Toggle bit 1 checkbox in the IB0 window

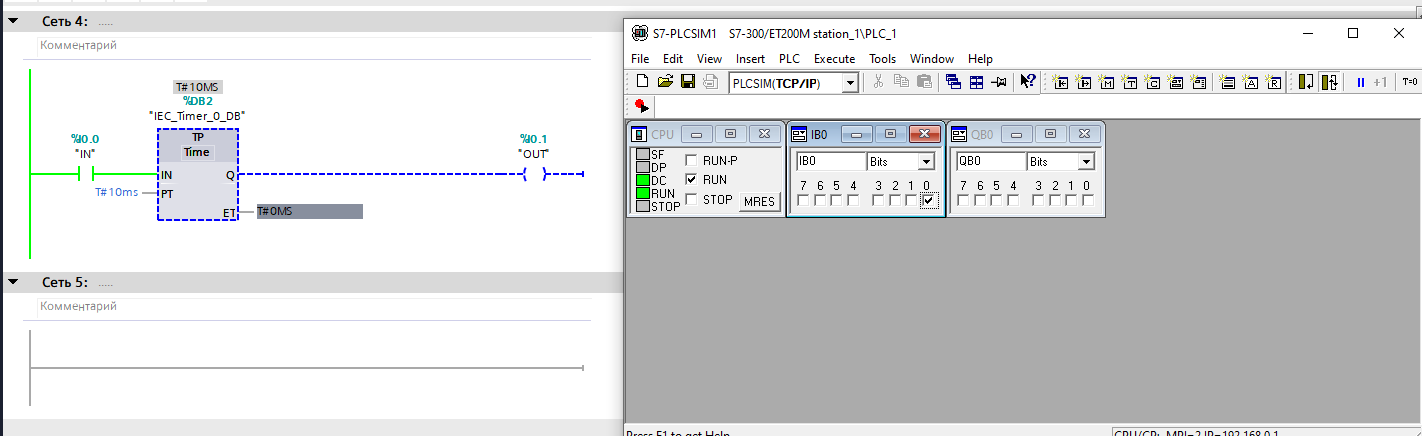click(x=912, y=201)
